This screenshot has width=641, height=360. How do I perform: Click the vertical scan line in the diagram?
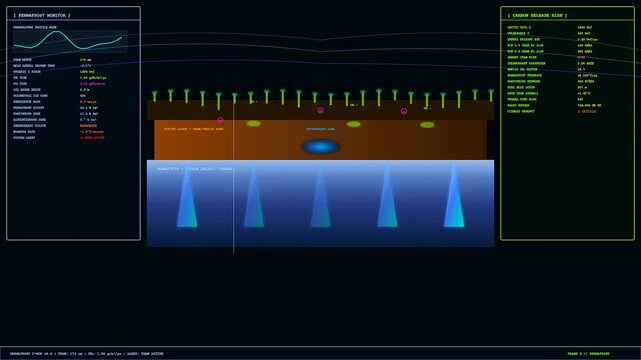coord(233,176)
